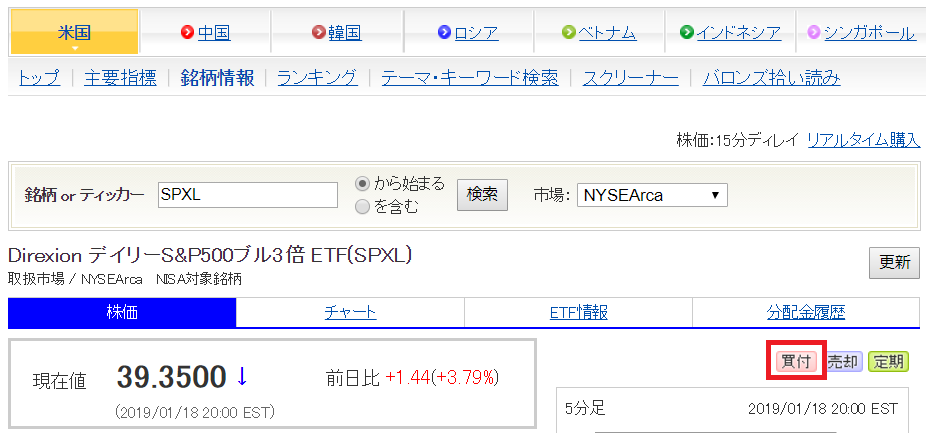This screenshot has width=926, height=433.
Task: Click the 更新 refresh button
Action: [x=894, y=263]
